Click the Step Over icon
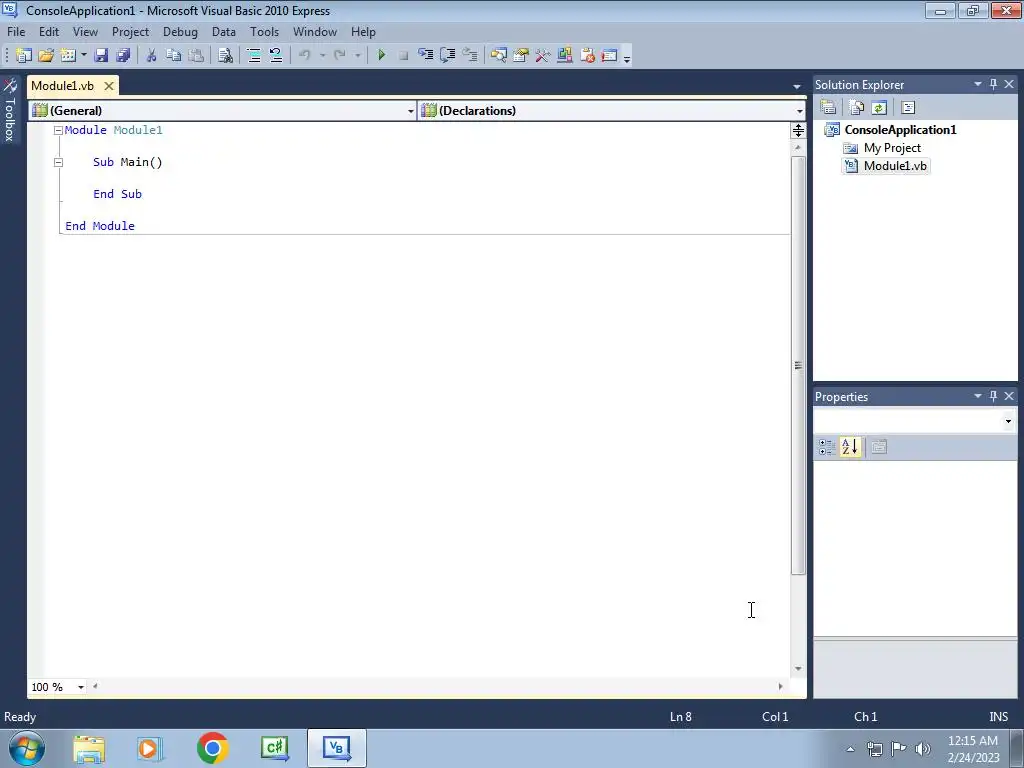1024x768 pixels. [x=448, y=56]
